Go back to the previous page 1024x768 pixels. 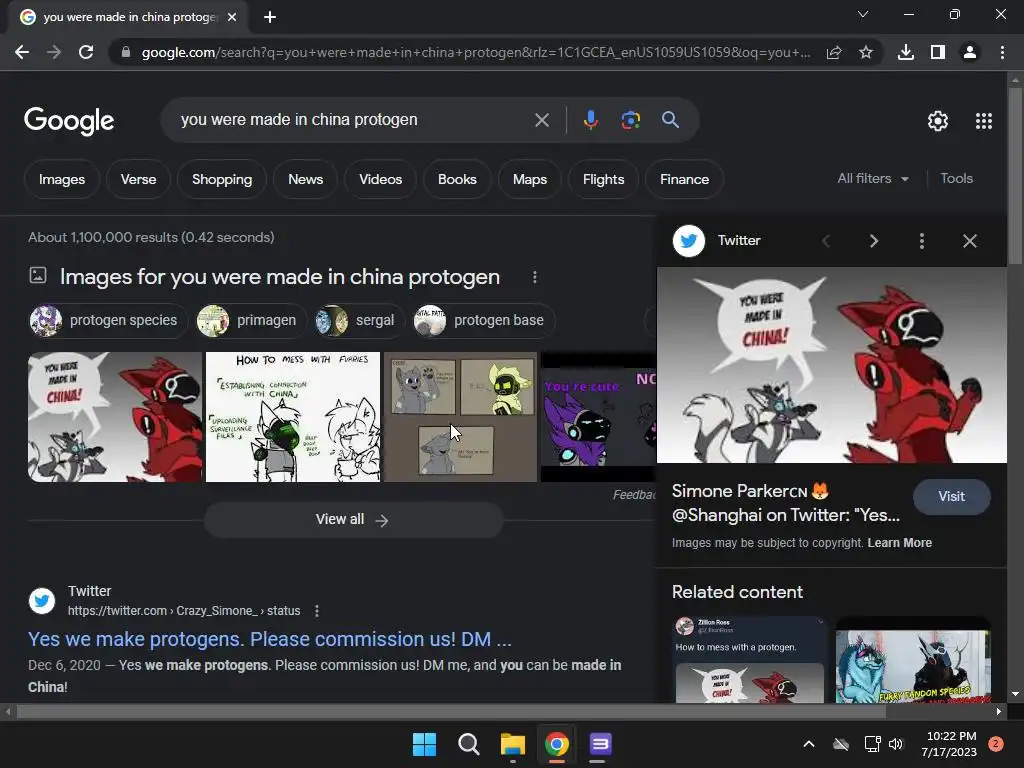pyautogui.click(x=22, y=52)
